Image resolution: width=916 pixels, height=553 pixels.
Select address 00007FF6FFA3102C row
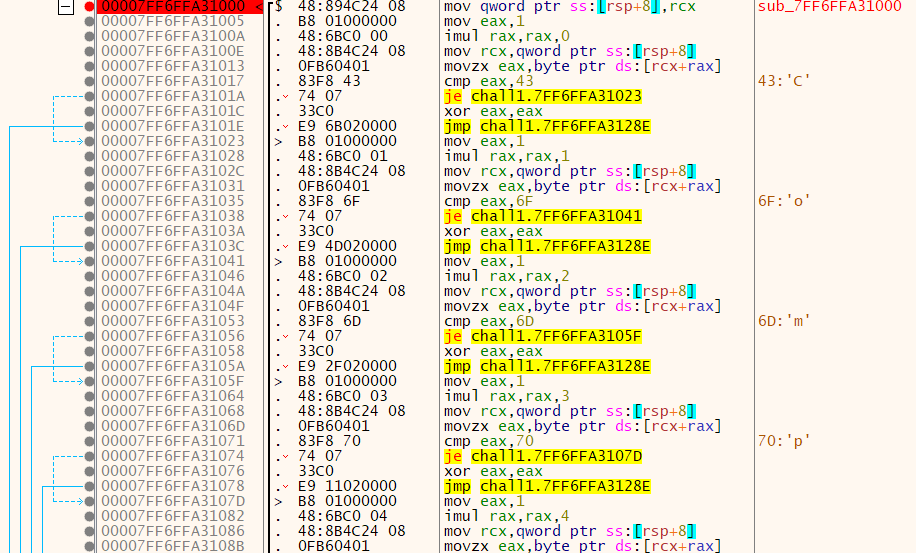(x=173, y=171)
